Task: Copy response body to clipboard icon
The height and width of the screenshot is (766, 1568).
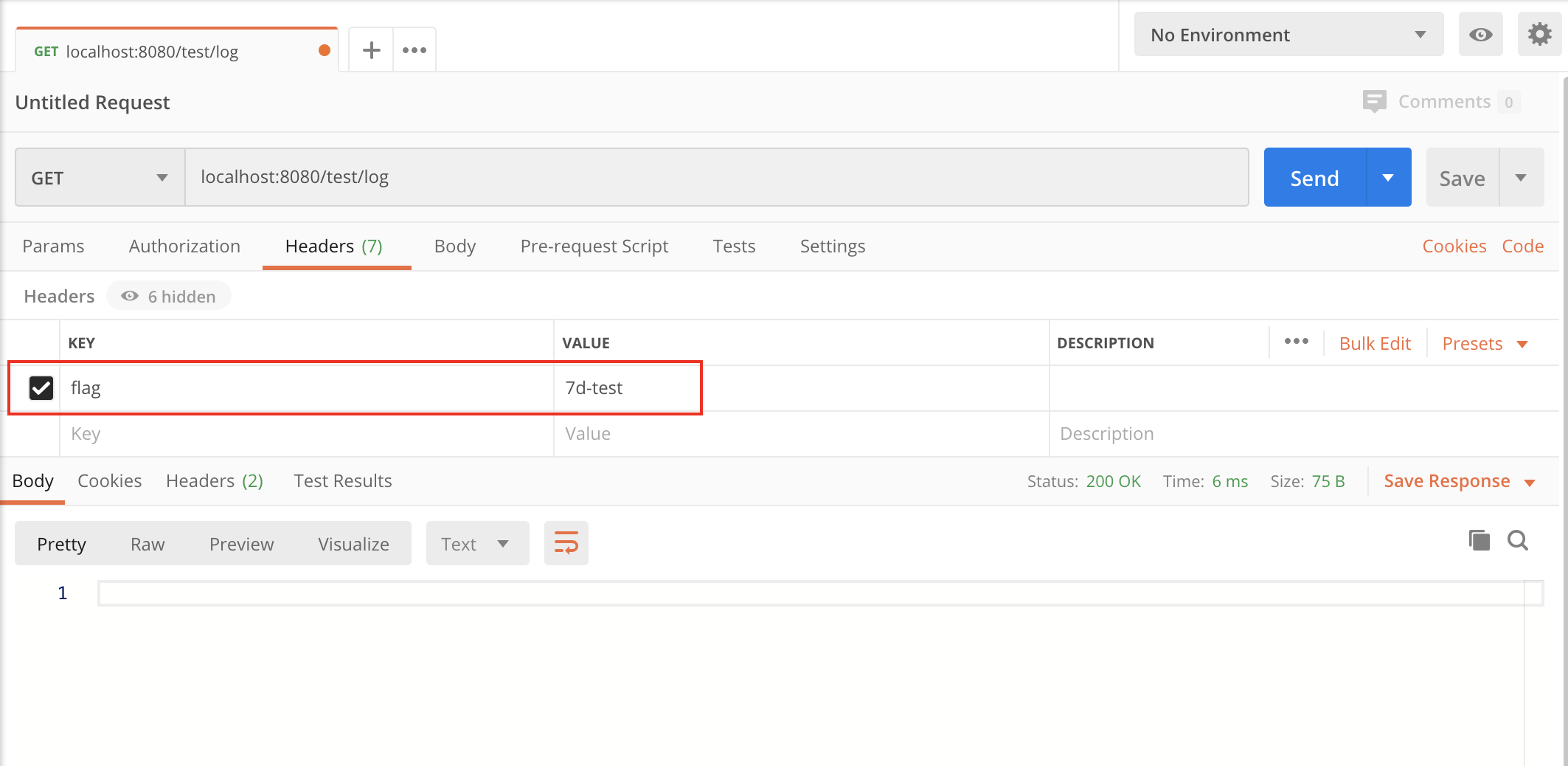Action: (x=1479, y=540)
